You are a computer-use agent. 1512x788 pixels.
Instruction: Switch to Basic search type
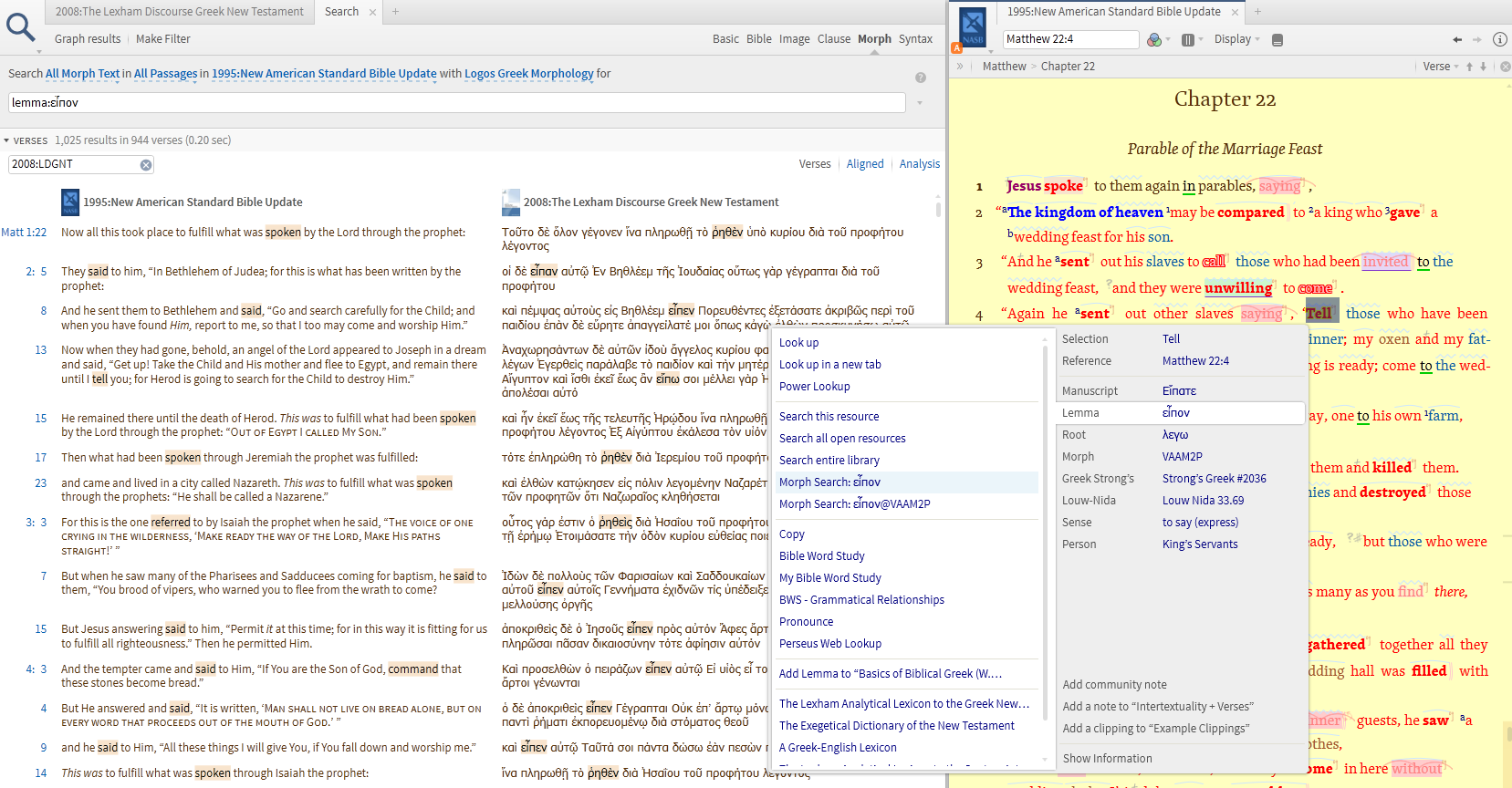pyautogui.click(x=726, y=39)
